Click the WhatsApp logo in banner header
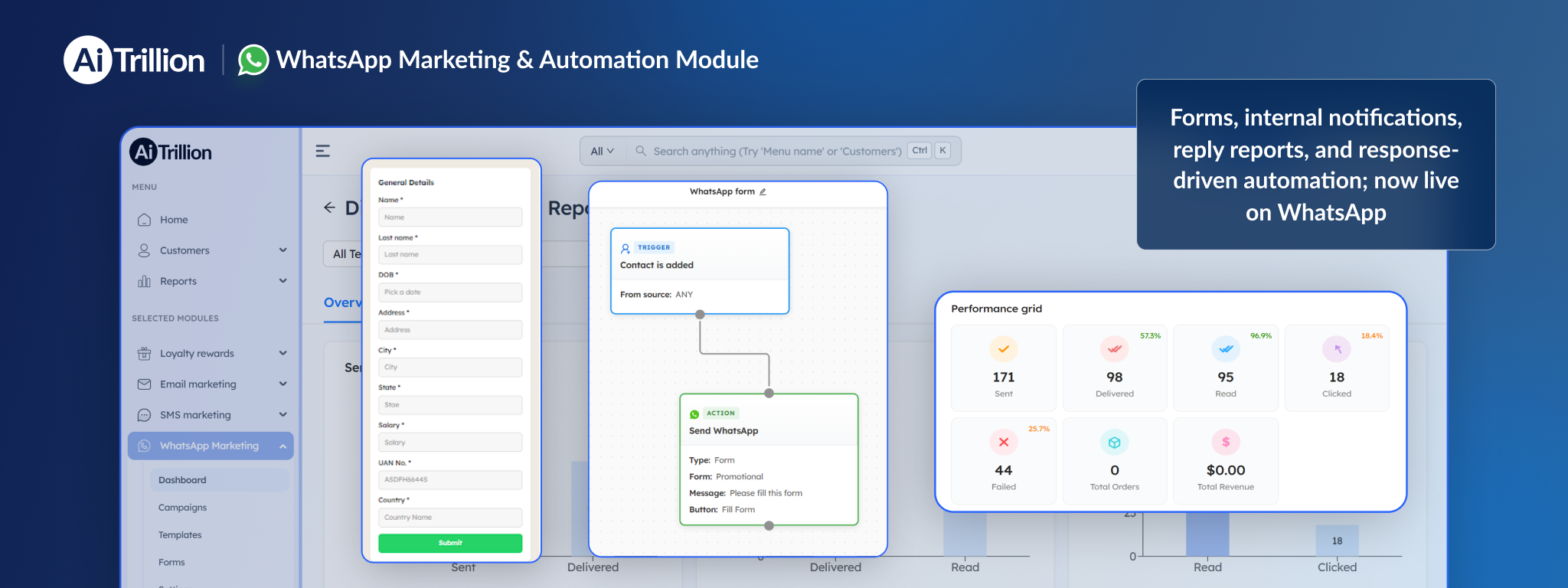Viewport: 1568px width, 588px height. (253, 60)
